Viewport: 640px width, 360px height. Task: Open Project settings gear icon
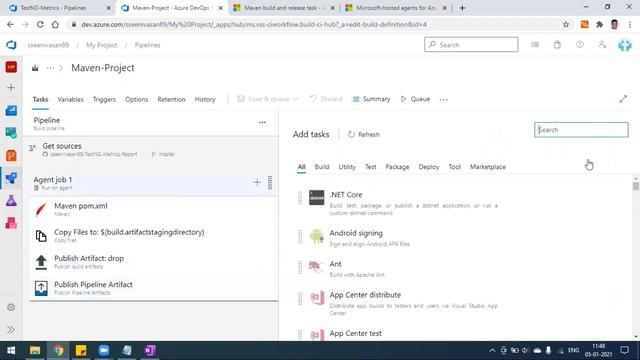(x=11, y=307)
